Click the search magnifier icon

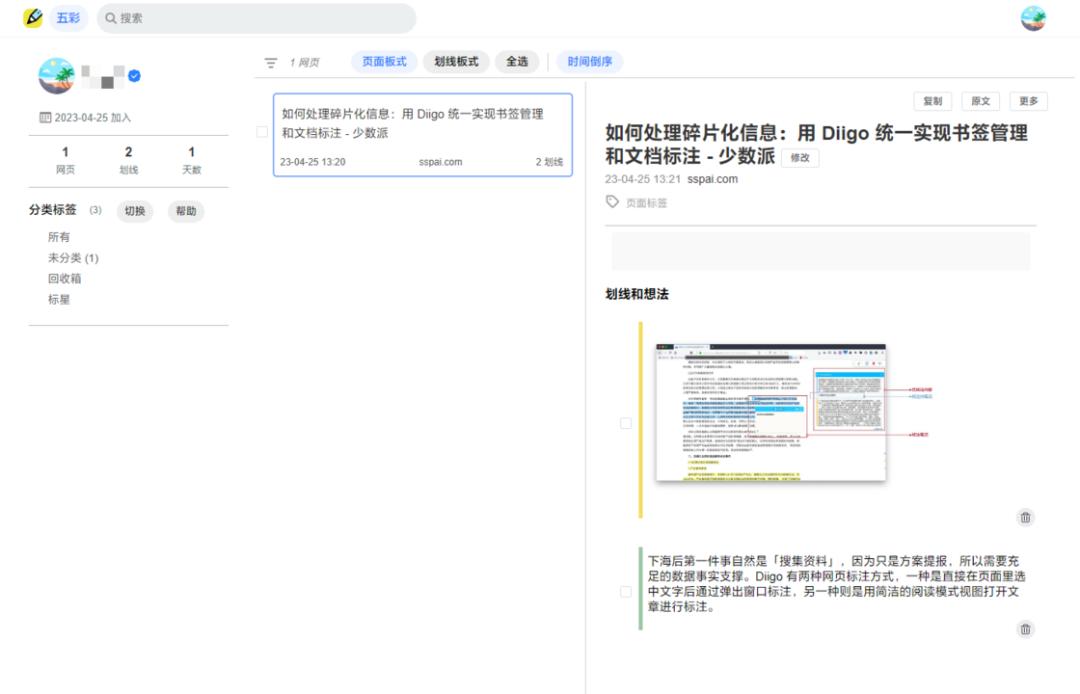110,18
